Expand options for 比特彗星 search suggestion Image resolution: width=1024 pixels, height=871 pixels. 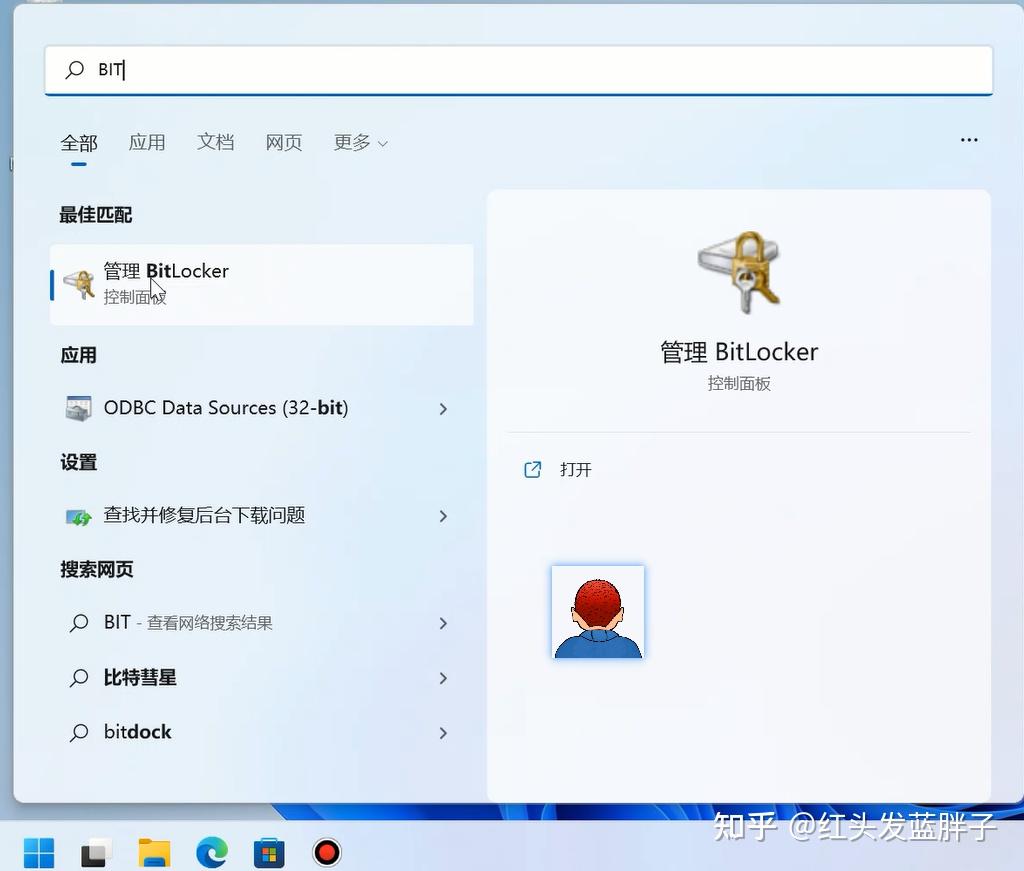click(x=443, y=678)
